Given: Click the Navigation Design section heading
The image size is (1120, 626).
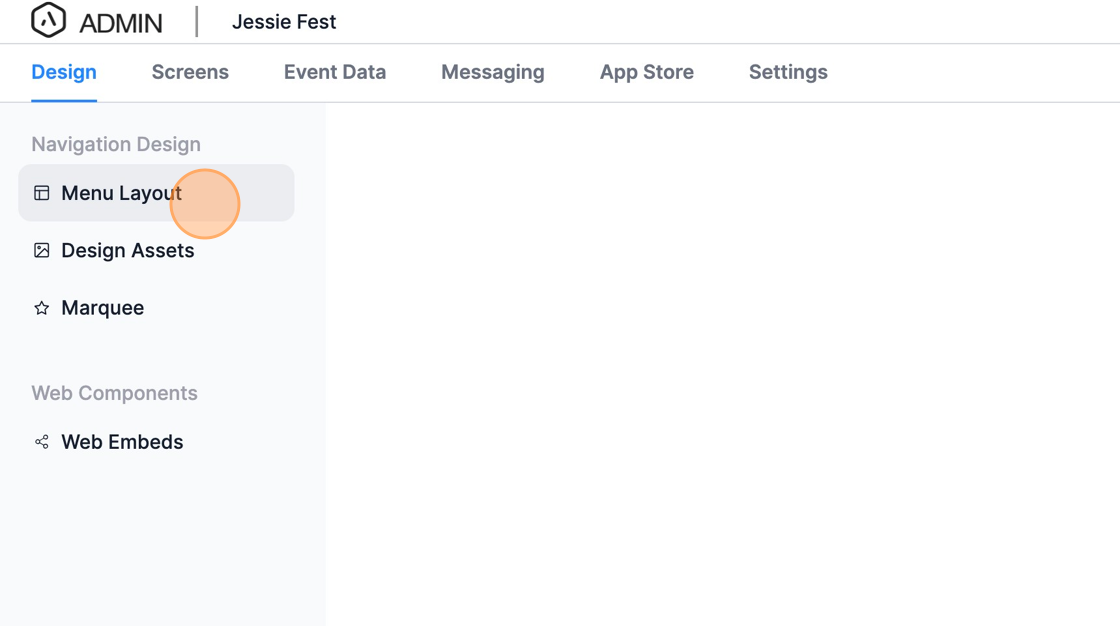Looking at the screenshot, I should coord(116,144).
